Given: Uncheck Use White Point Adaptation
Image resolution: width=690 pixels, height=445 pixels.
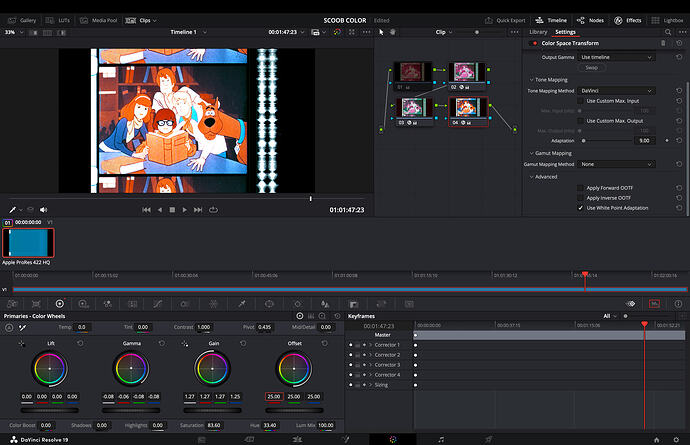Looking at the screenshot, I should click(580, 208).
